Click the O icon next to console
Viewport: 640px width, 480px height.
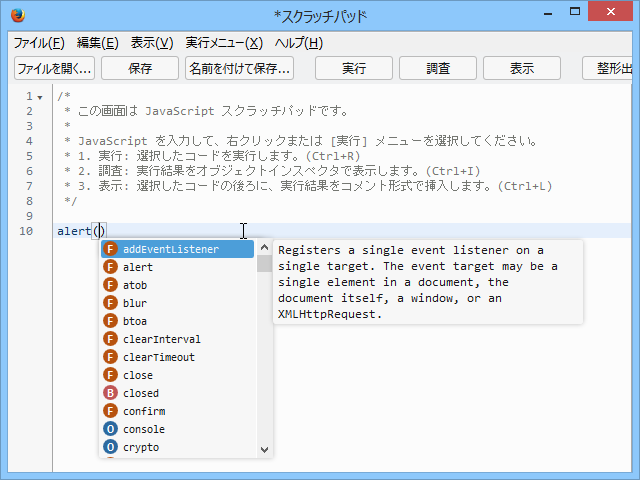[x=110, y=429]
